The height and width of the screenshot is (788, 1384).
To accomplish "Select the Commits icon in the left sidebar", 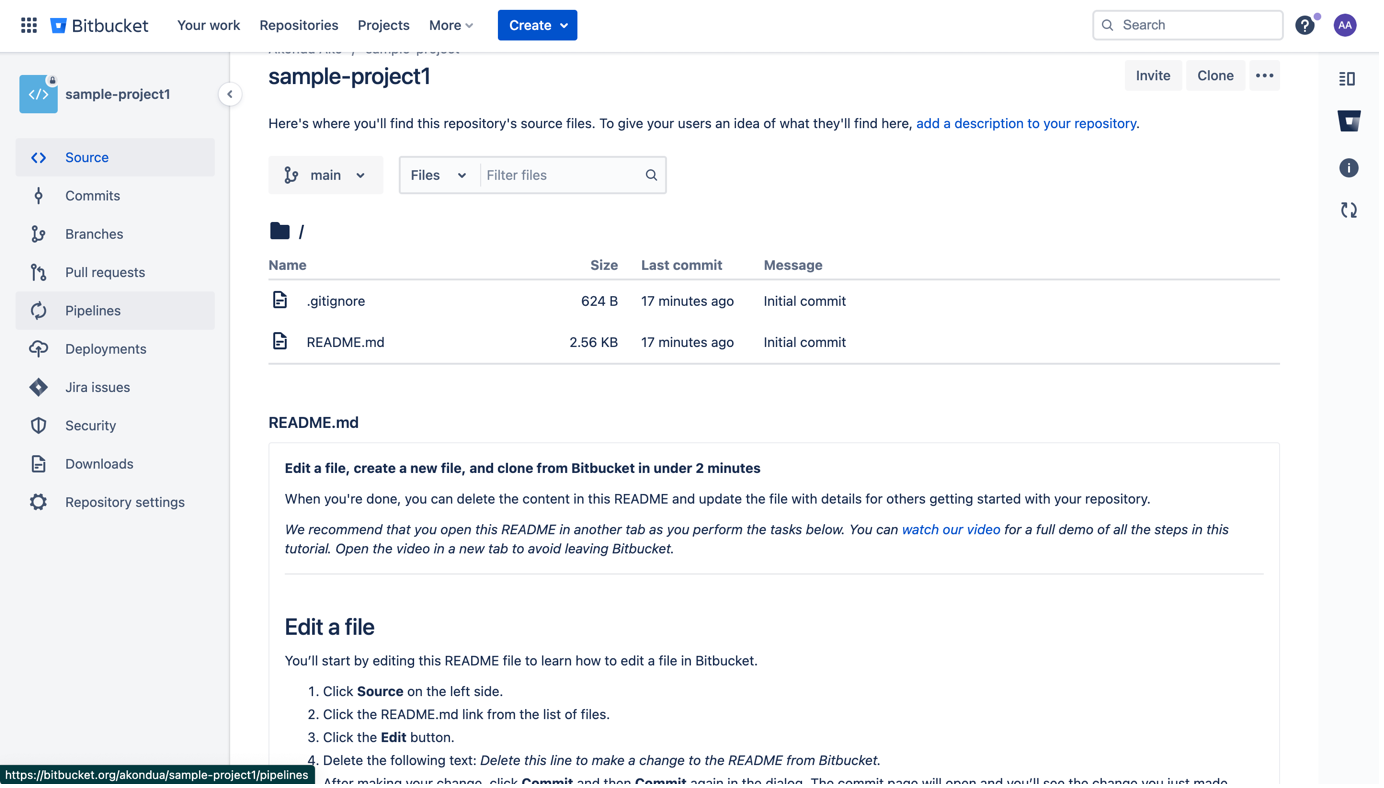I will (x=37, y=195).
